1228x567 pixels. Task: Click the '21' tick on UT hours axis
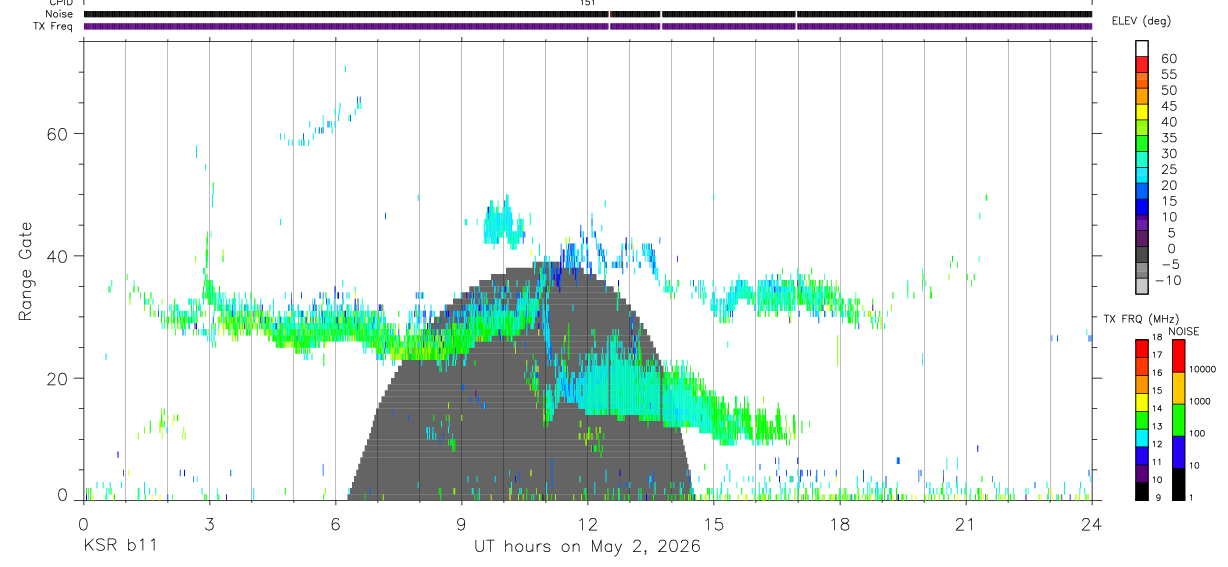(966, 523)
